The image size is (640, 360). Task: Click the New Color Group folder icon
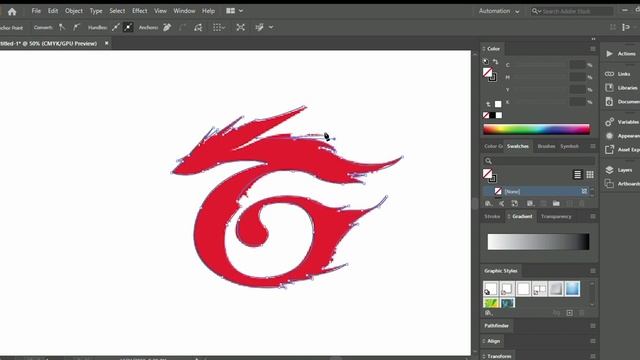[556, 203]
